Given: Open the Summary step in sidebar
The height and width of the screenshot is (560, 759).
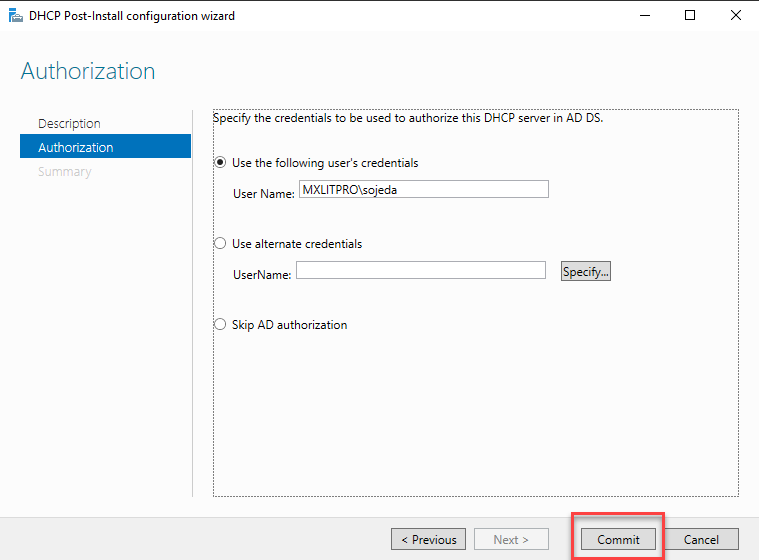Looking at the screenshot, I should 64,171.
